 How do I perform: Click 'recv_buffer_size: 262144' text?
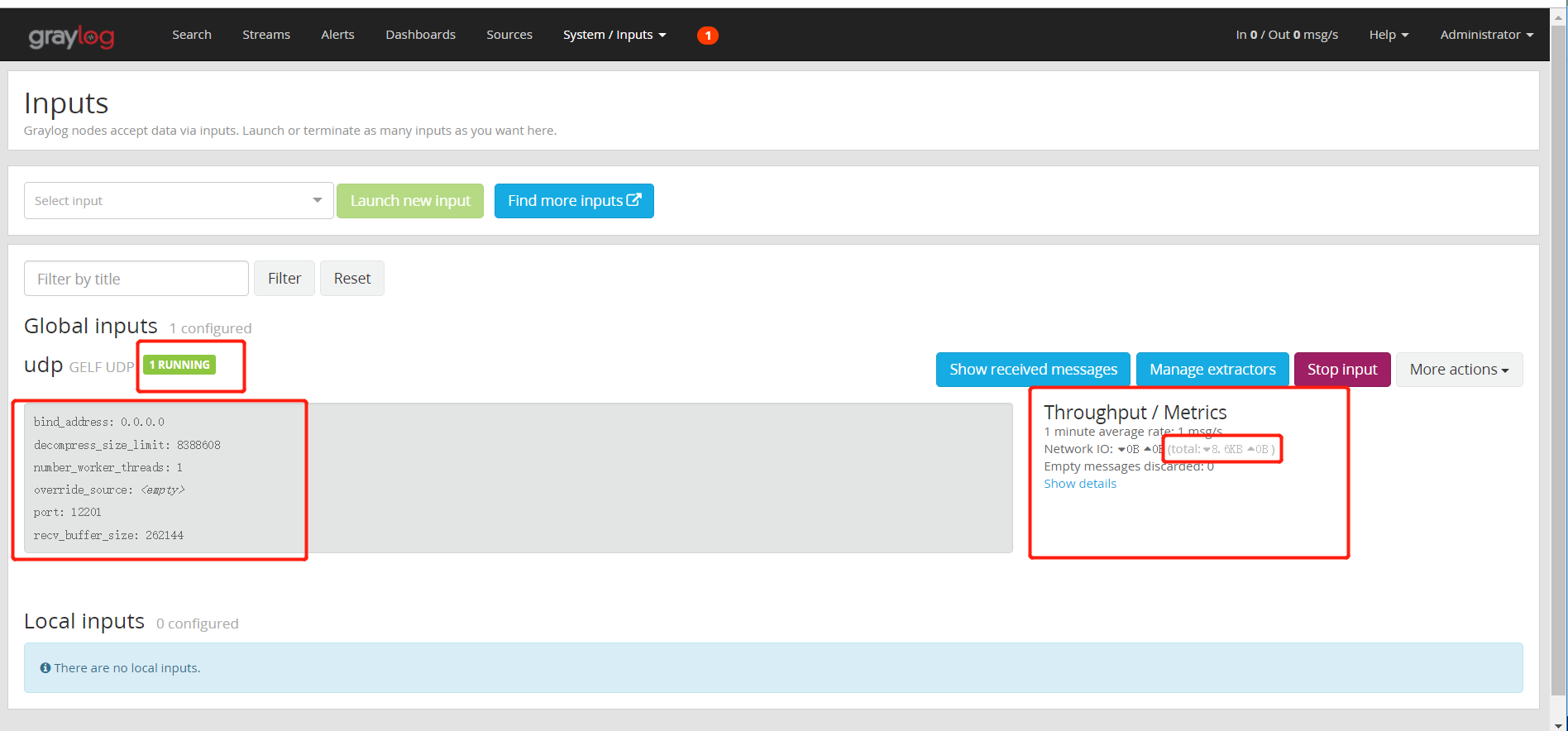(x=108, y=536)
